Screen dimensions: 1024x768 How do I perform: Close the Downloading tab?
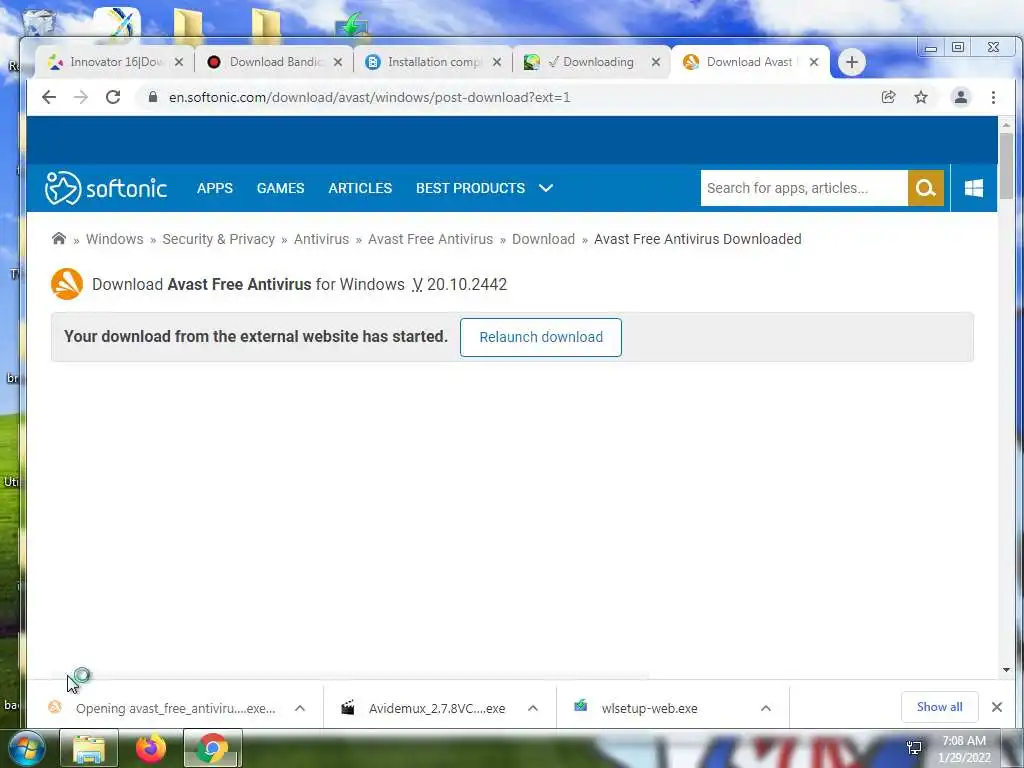(x=656, y=62)
